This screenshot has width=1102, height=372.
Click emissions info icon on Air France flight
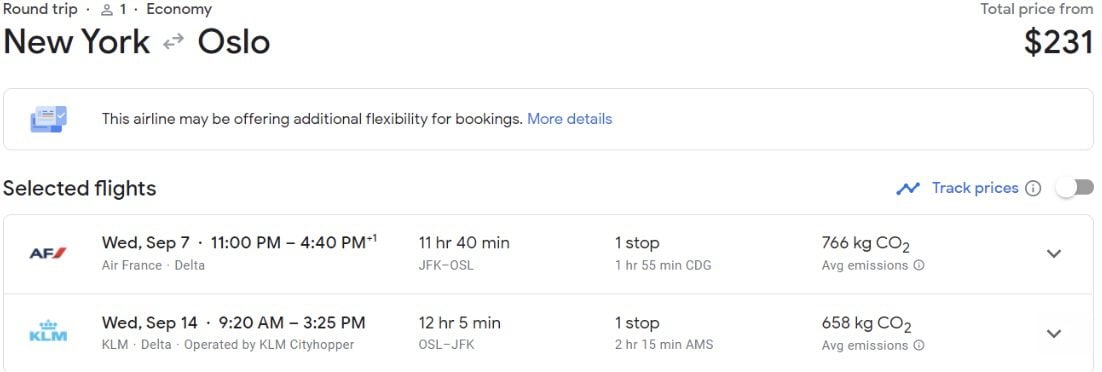919,266
